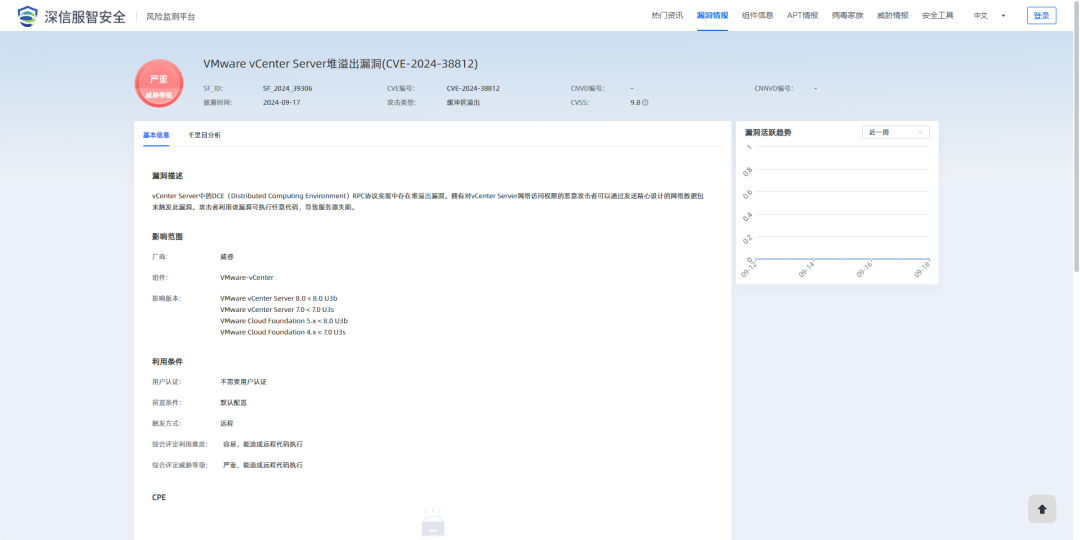
Task: Click the 不需要用户认证 value
Action: point(243,382)
